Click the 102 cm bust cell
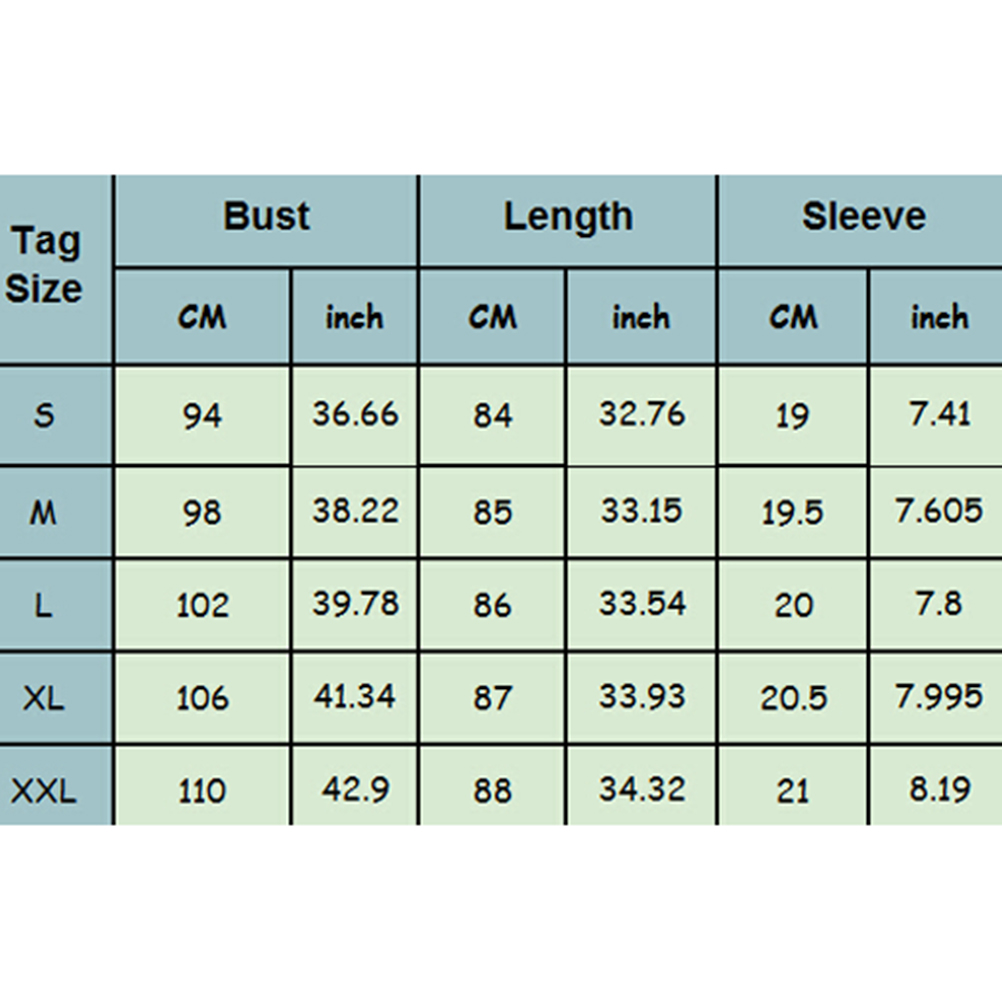Screen dimensions: 1002x1002 [x=202, y=604]
